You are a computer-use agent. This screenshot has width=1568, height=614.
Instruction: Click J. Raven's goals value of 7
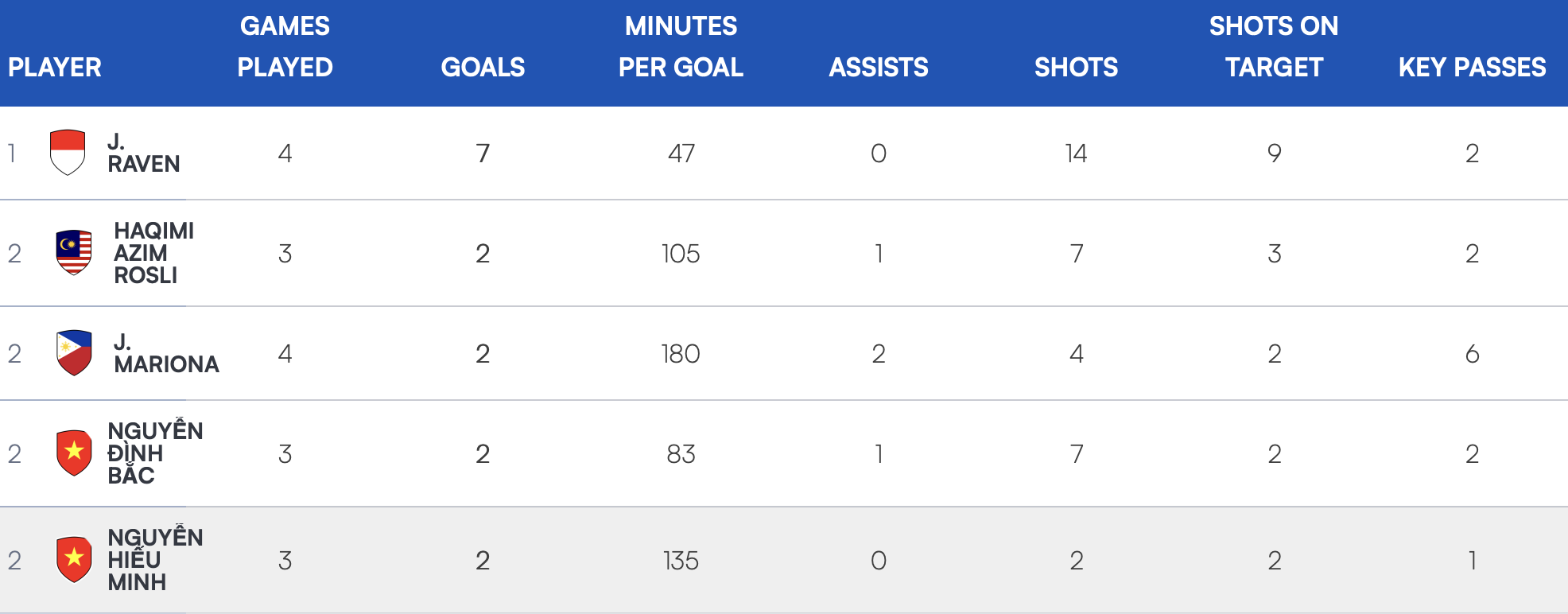(x=483, y=153)
